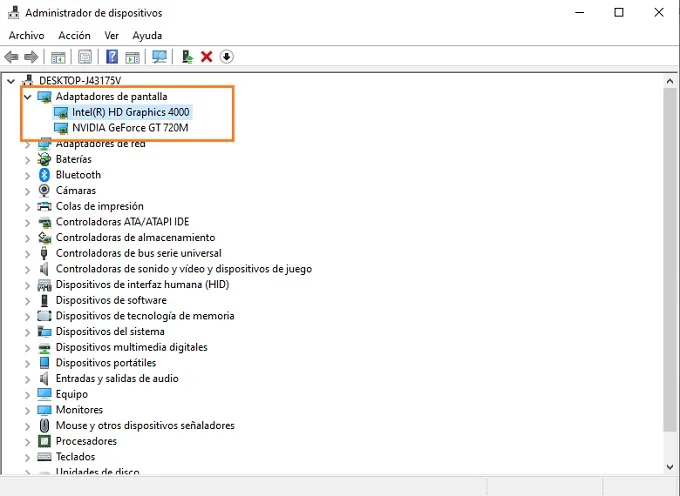Minimize the Administrador de dispositivos window
Image resolution: width=680 pixels, height=496 pixels.
pyautogui.click(x=579, y=13)
